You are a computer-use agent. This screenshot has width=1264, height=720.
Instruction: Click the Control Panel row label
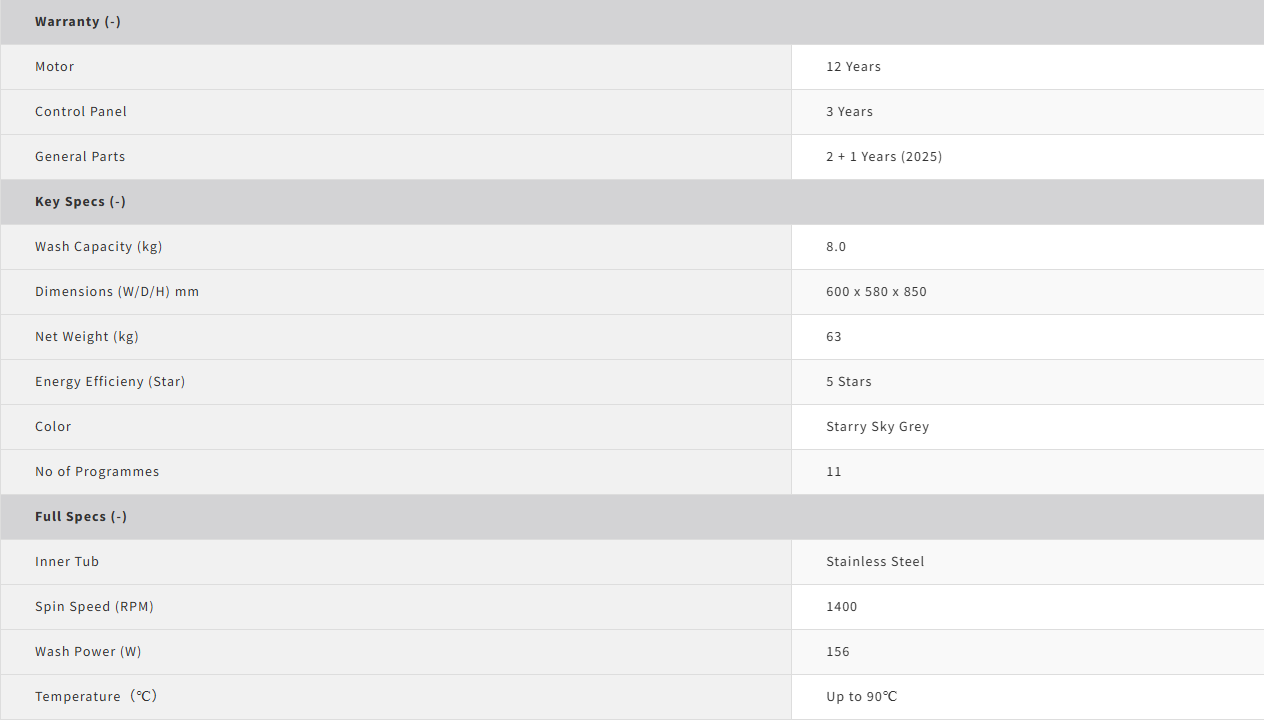tap(81, 112)
